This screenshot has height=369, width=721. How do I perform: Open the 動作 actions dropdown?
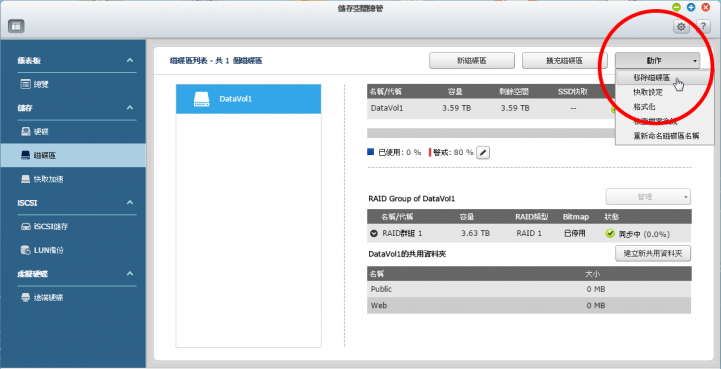658,60
